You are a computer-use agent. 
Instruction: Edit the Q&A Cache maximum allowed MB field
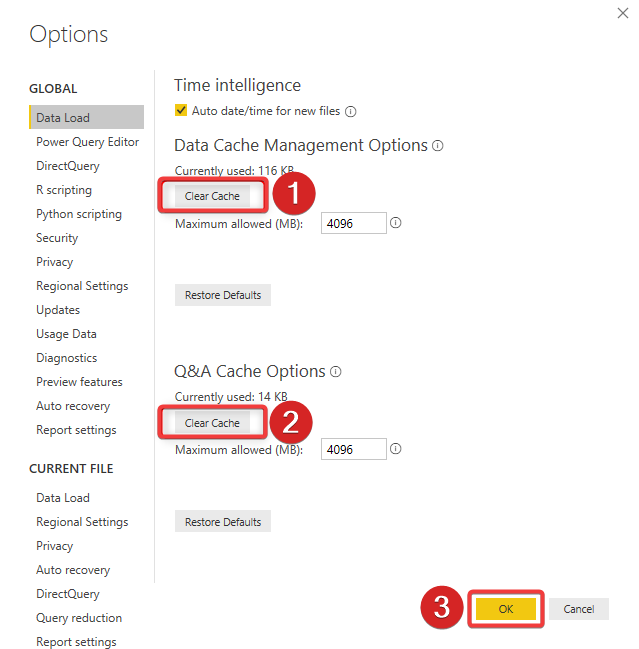[x=354, y=449]
